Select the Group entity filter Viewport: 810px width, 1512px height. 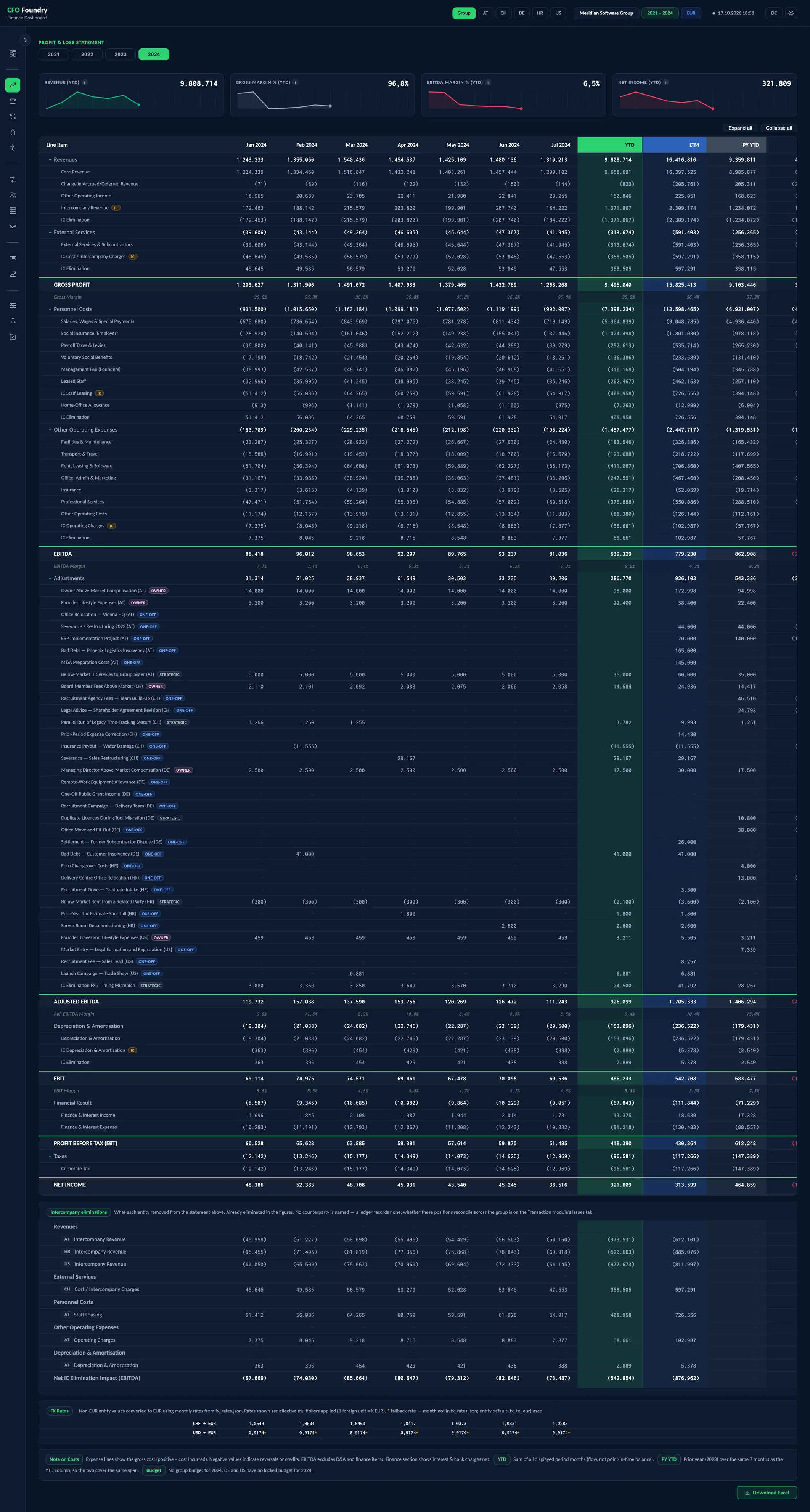tap(464, 13)
